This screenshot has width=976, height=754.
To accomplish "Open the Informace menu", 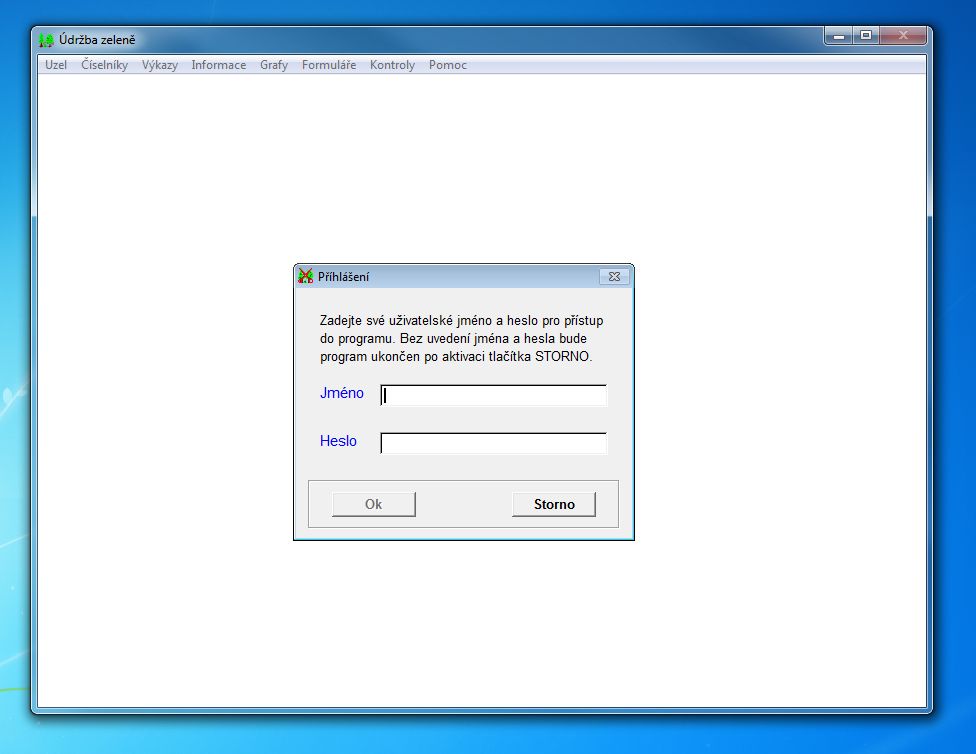I will point(218,65).
